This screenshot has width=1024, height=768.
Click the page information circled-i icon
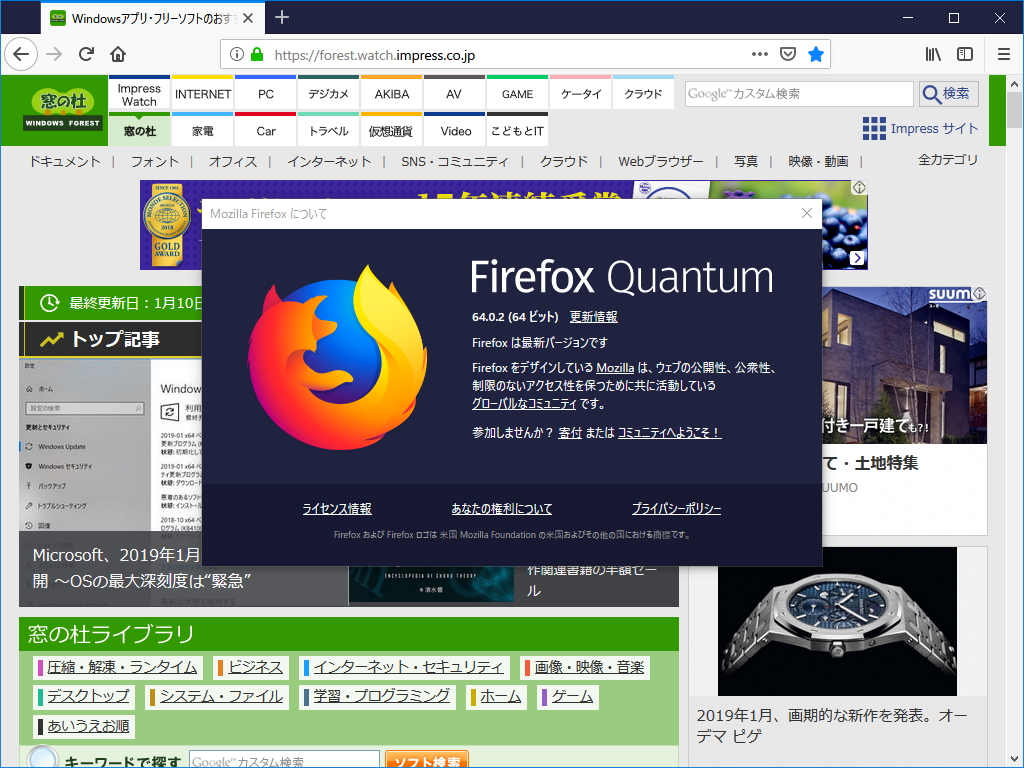[237, 55]
